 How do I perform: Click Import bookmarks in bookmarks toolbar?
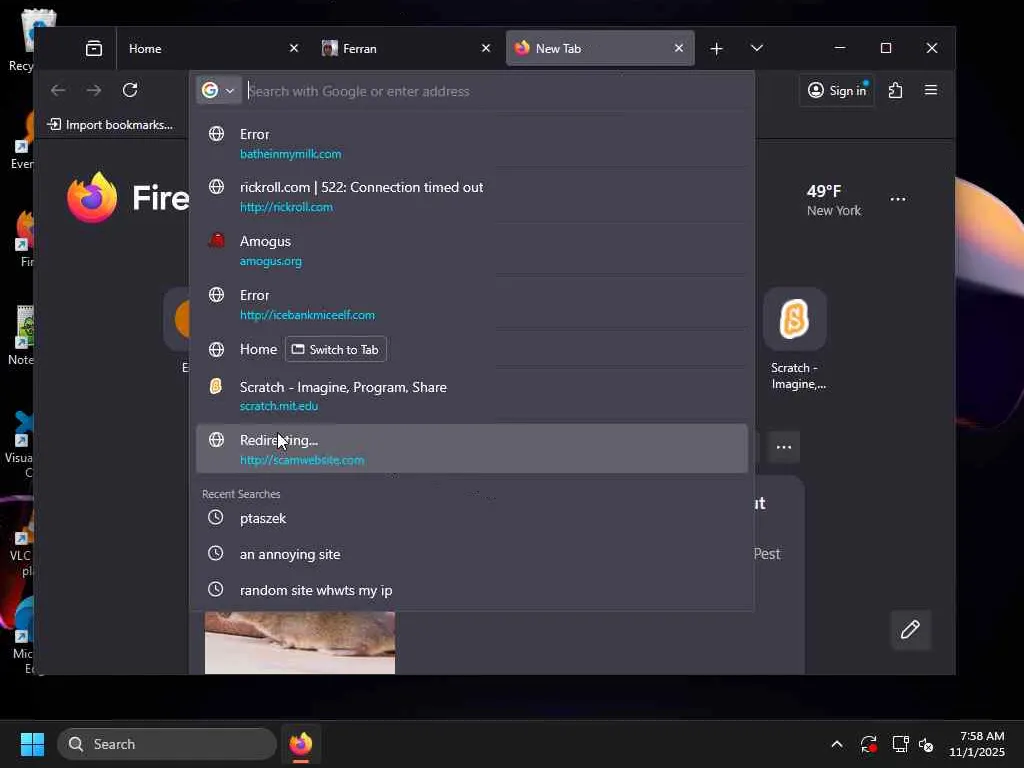click(x=111, y=125)
